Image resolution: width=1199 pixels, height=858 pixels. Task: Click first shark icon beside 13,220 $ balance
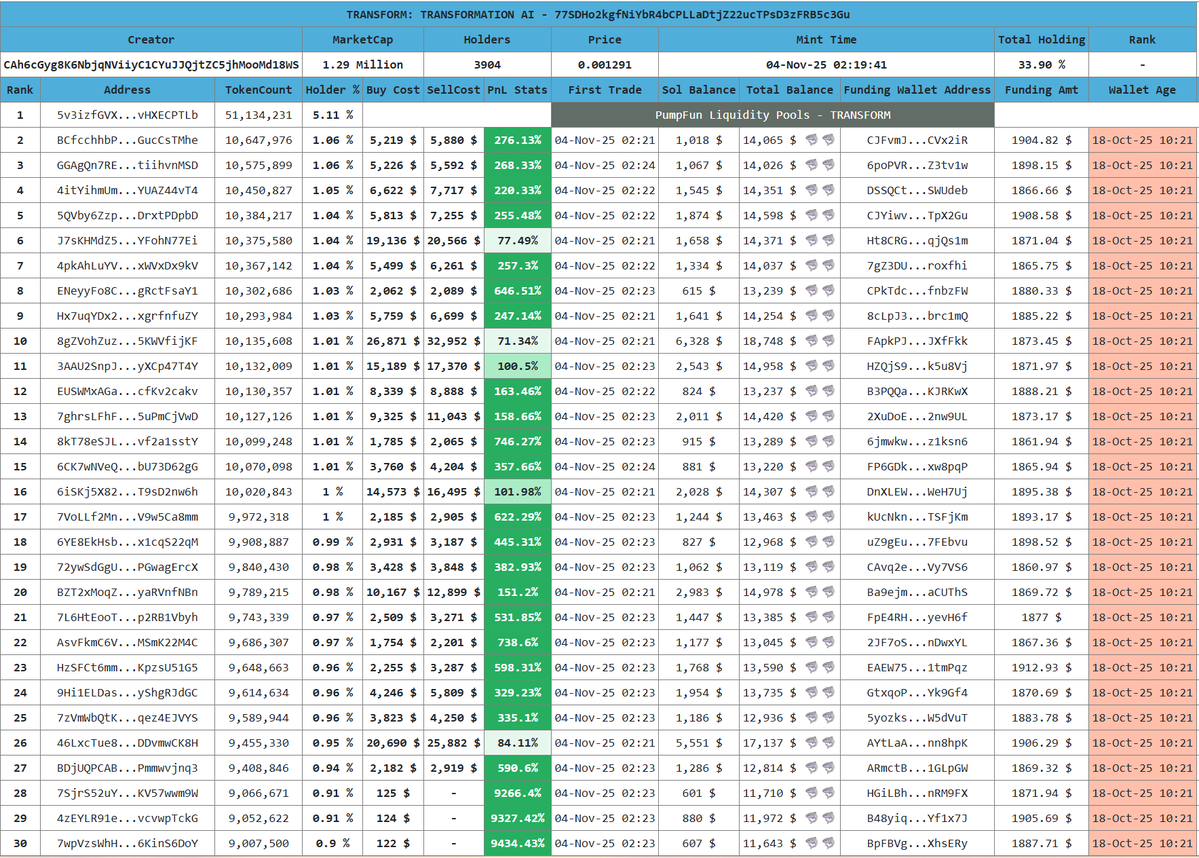[811, 466]
